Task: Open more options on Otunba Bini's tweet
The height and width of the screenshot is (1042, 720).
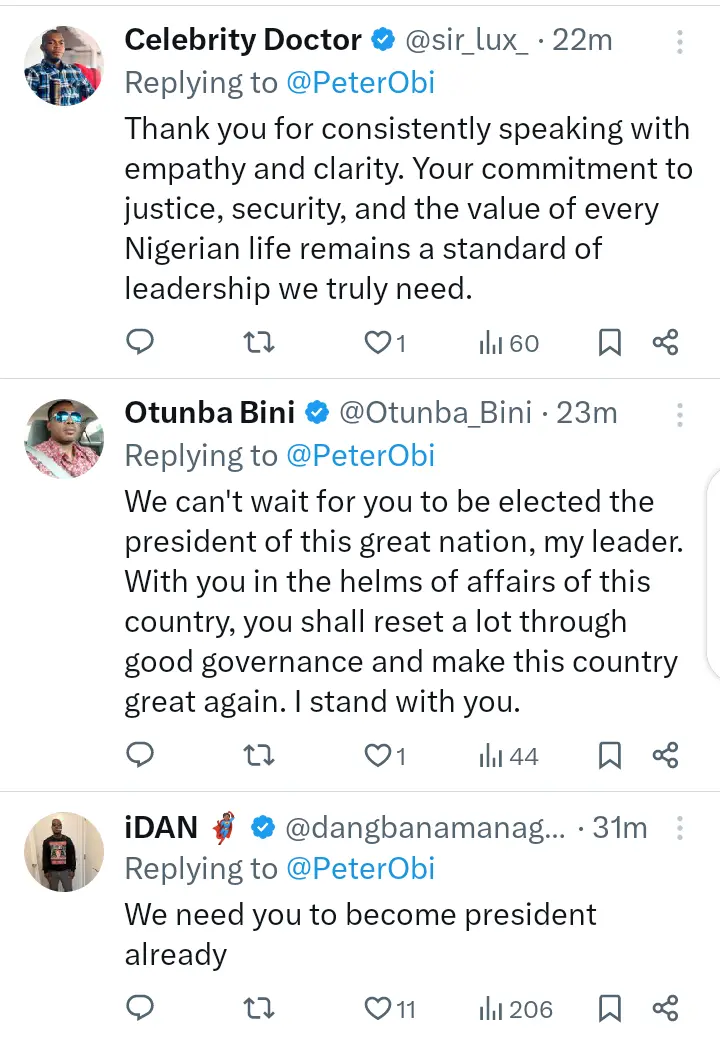Action: point(680,414)
